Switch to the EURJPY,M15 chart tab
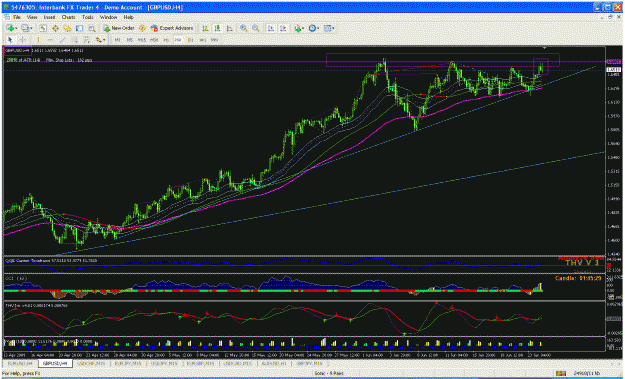Image resolution: width=625 pixels, height=379 pixels. point(128,363)
